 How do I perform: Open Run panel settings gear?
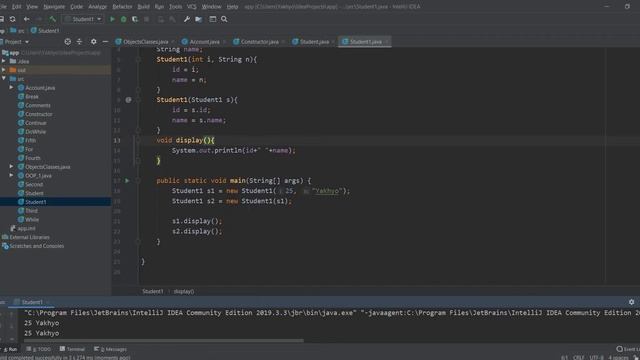point(631,302)
